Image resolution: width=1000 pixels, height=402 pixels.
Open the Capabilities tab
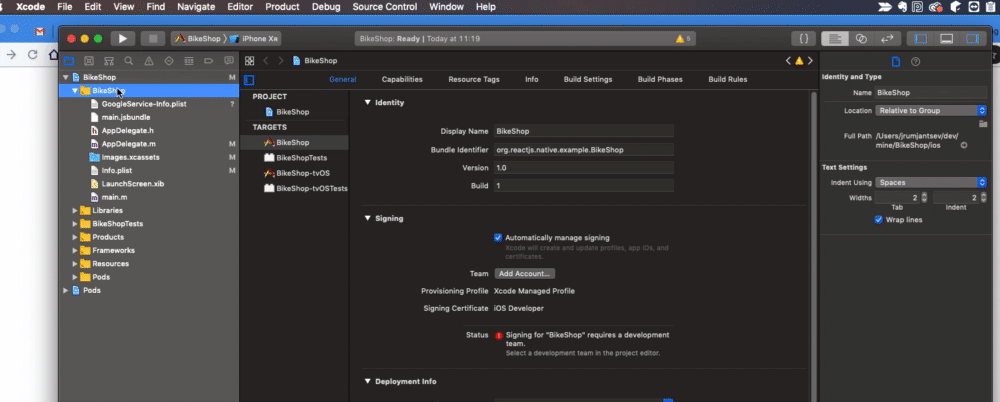point(402,80)
